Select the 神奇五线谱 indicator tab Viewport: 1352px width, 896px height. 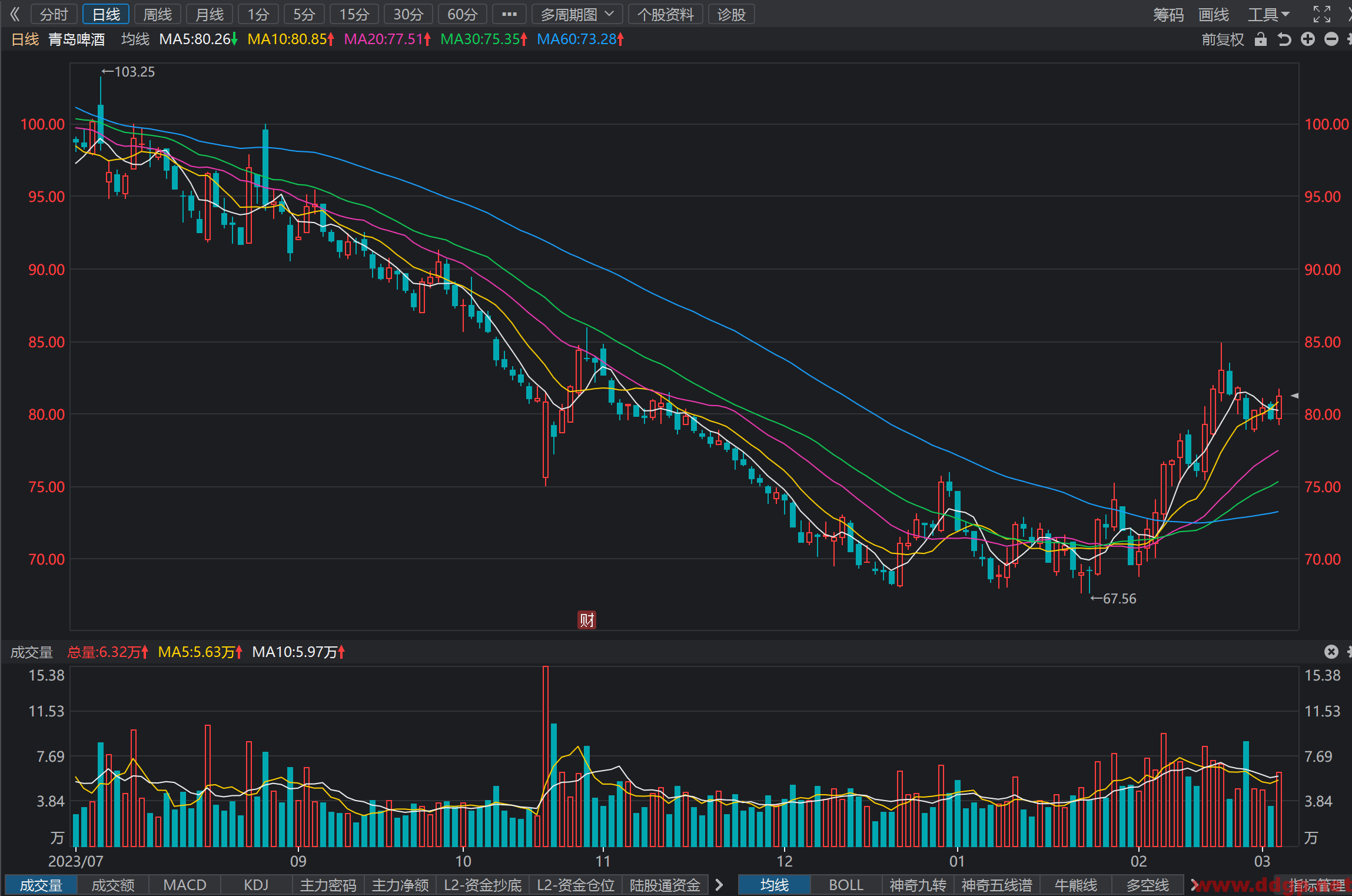(996, 885)
